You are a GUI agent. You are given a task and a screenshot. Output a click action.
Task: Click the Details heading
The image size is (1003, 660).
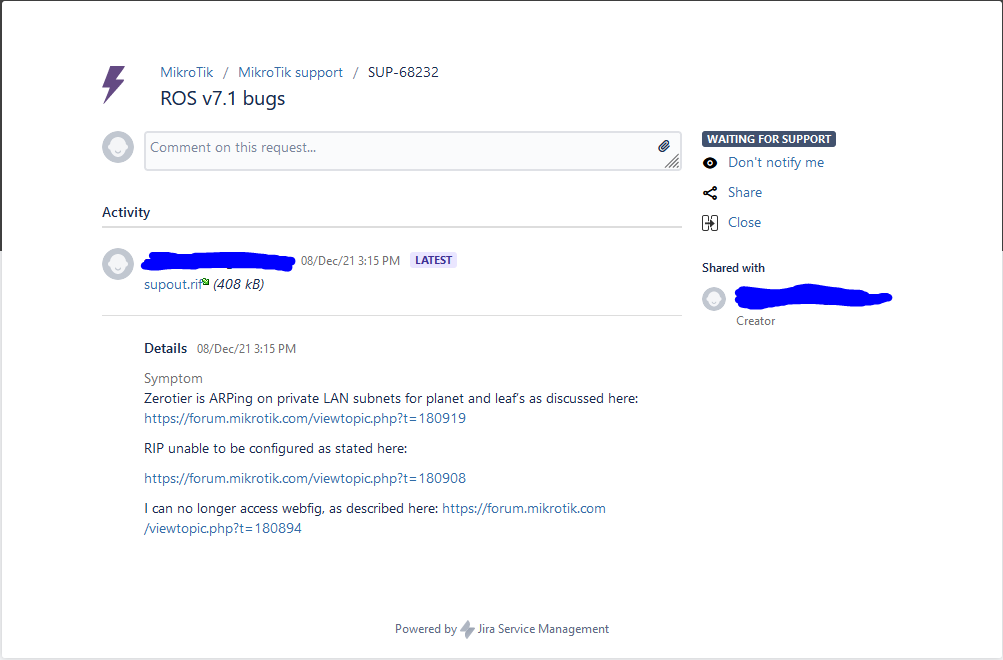[x=166, y=349]
